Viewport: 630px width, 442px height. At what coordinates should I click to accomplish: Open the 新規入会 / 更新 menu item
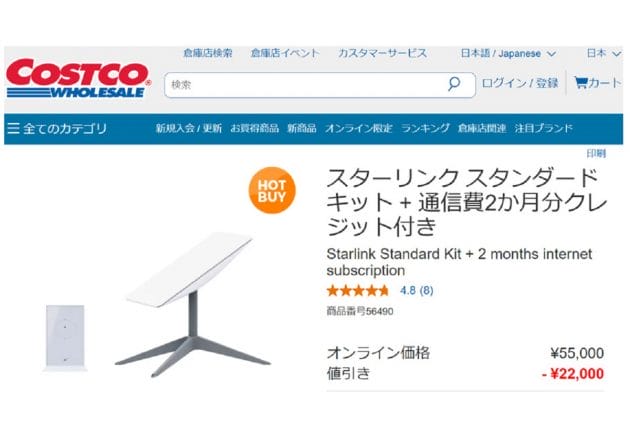coord(189,129)
